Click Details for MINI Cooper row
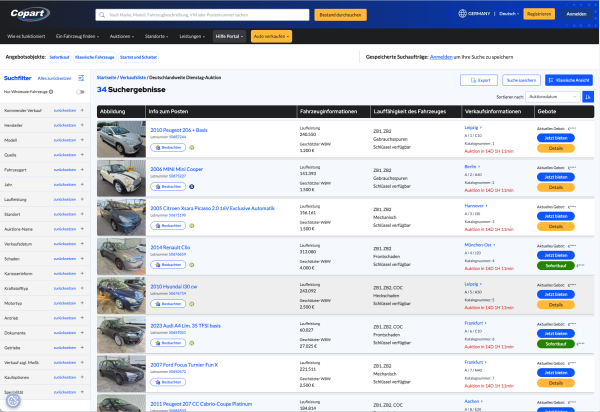Screen dimensions: 600x412 pos(556,187)
